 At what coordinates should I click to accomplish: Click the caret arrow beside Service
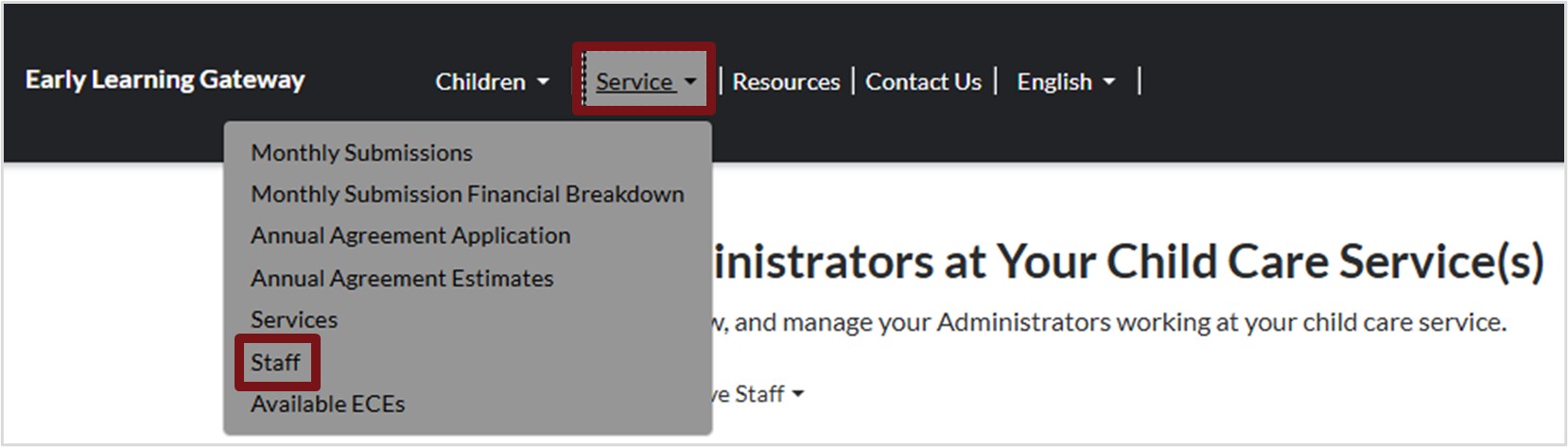pos(690,82)
